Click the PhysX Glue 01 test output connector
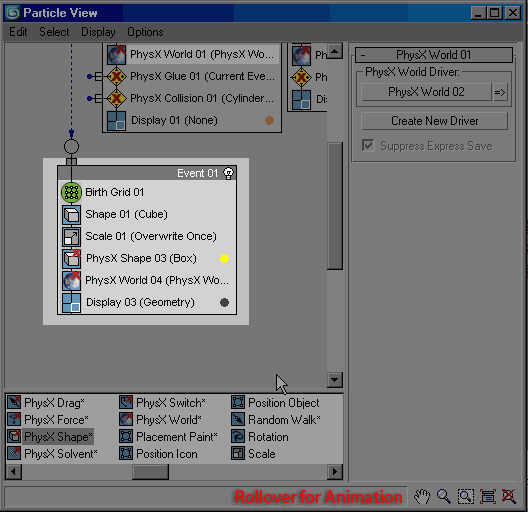The image size is (528, 512). 89,76
